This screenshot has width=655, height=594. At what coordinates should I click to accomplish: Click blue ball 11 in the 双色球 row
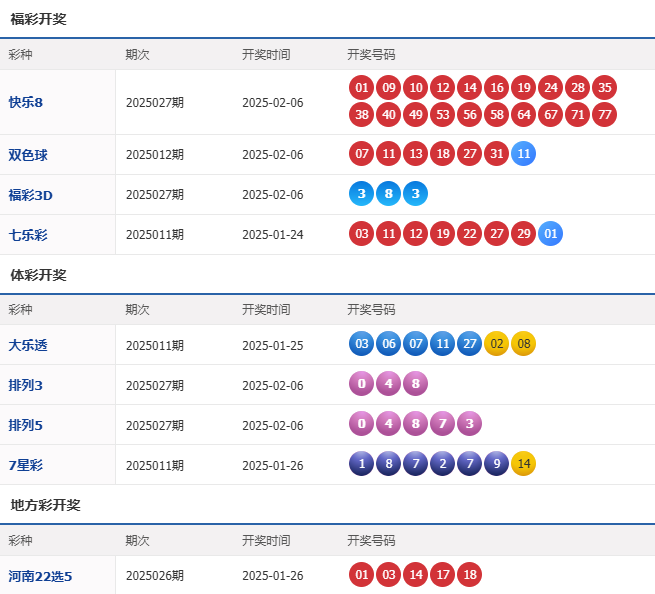[x=524, y=154]
